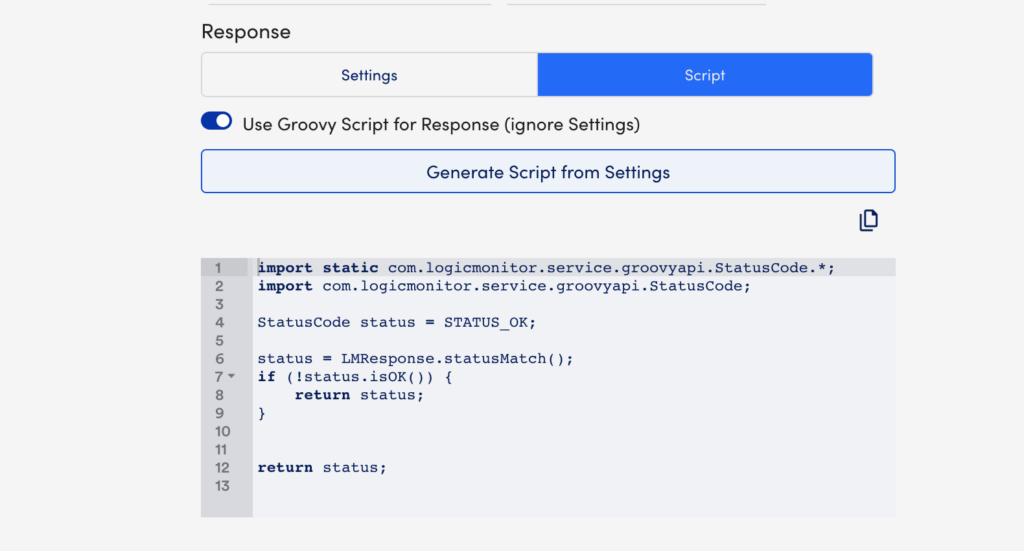Toggle Use Groovy Script for Response off
The width and height of the screenshot is (1024, 551).
[216, 121]
